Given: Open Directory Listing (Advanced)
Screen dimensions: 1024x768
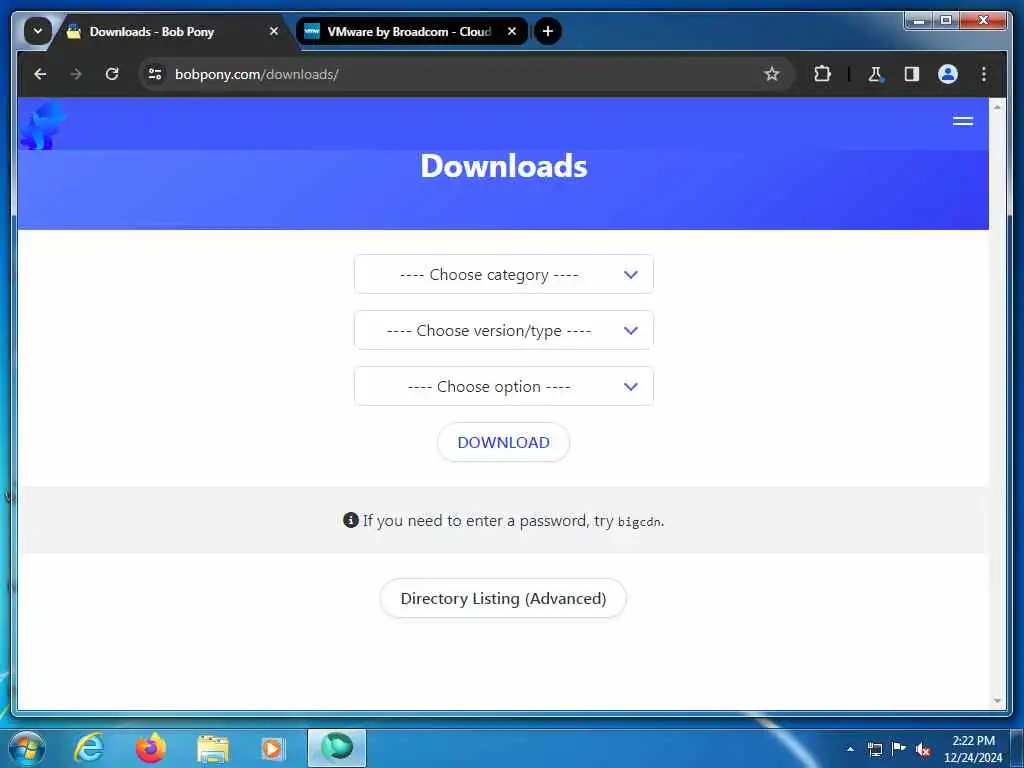Looking at the screenshot, I should click(503, 598).
